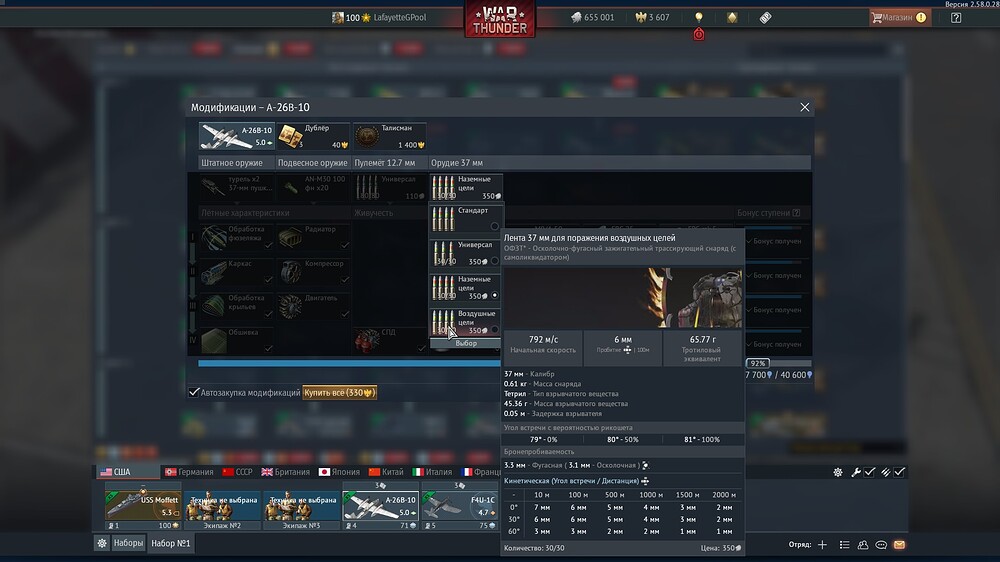Click the Каркас modification
Viewport: 1000px width, 562px height.
tap(237, 271)
